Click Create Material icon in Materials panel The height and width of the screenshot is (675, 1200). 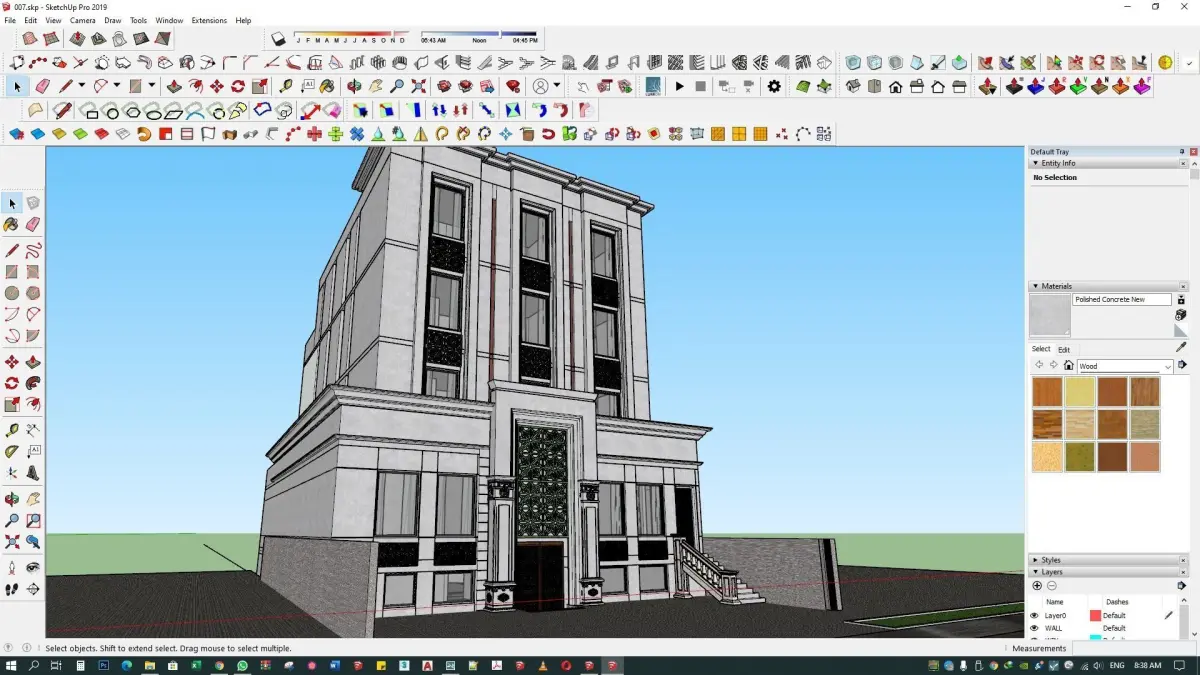click(x=1181, y=314)
